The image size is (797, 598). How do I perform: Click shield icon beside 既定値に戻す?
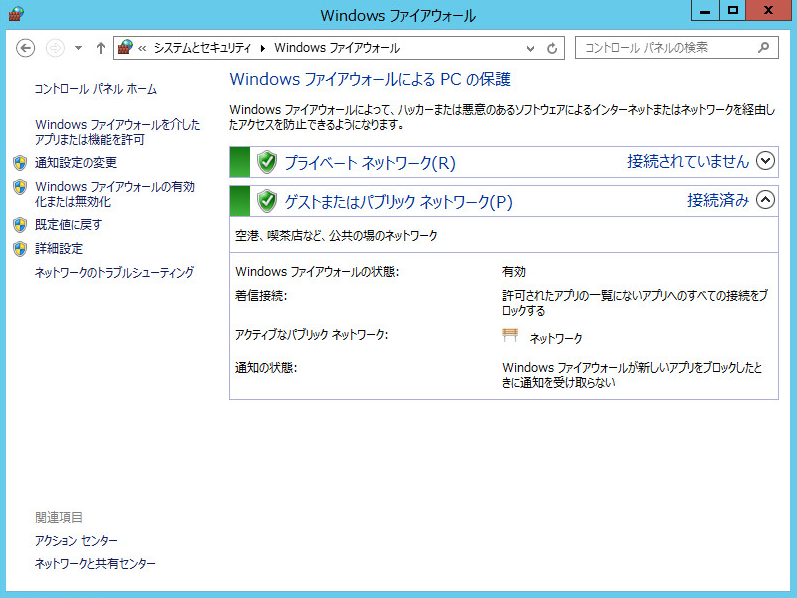[20, 225]
